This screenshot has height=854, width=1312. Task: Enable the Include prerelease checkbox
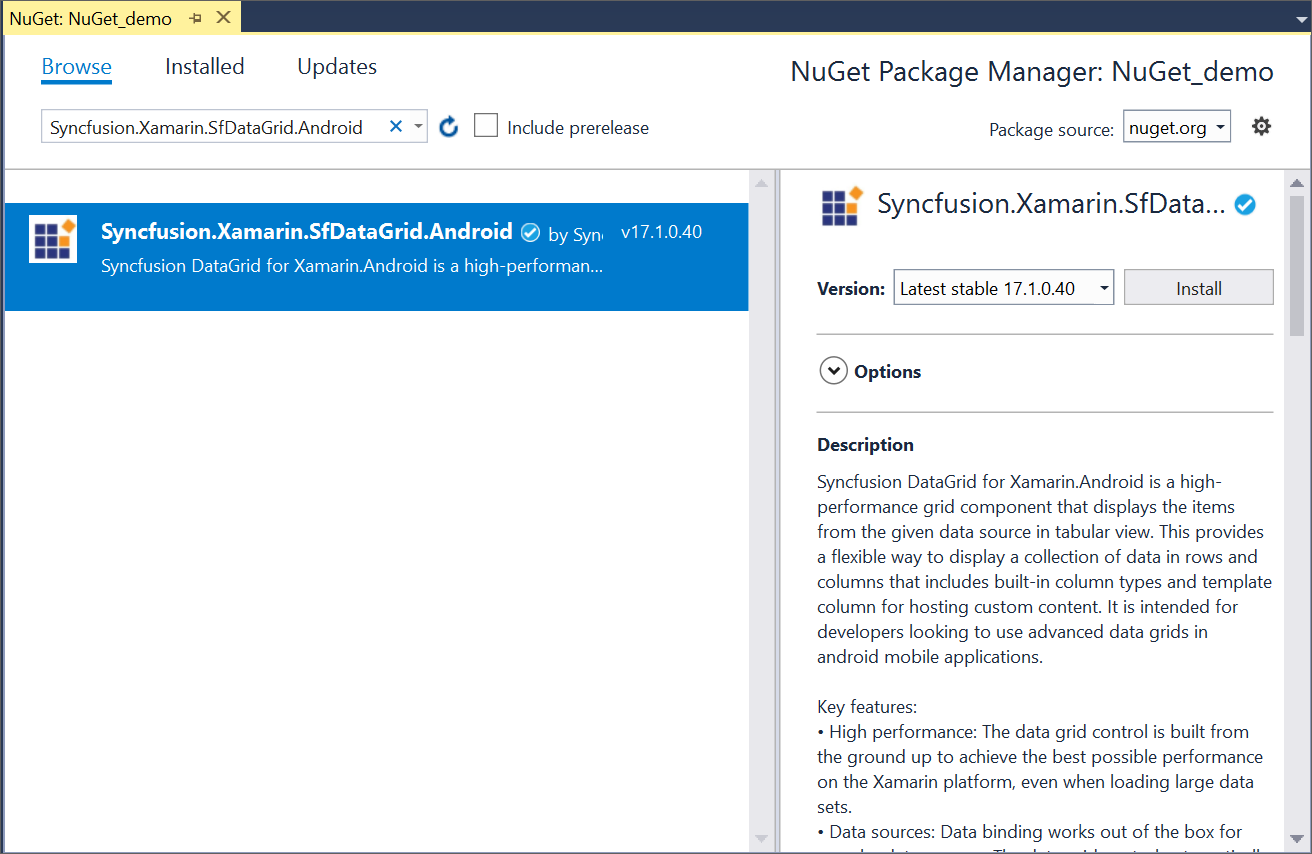click(486, 126)
